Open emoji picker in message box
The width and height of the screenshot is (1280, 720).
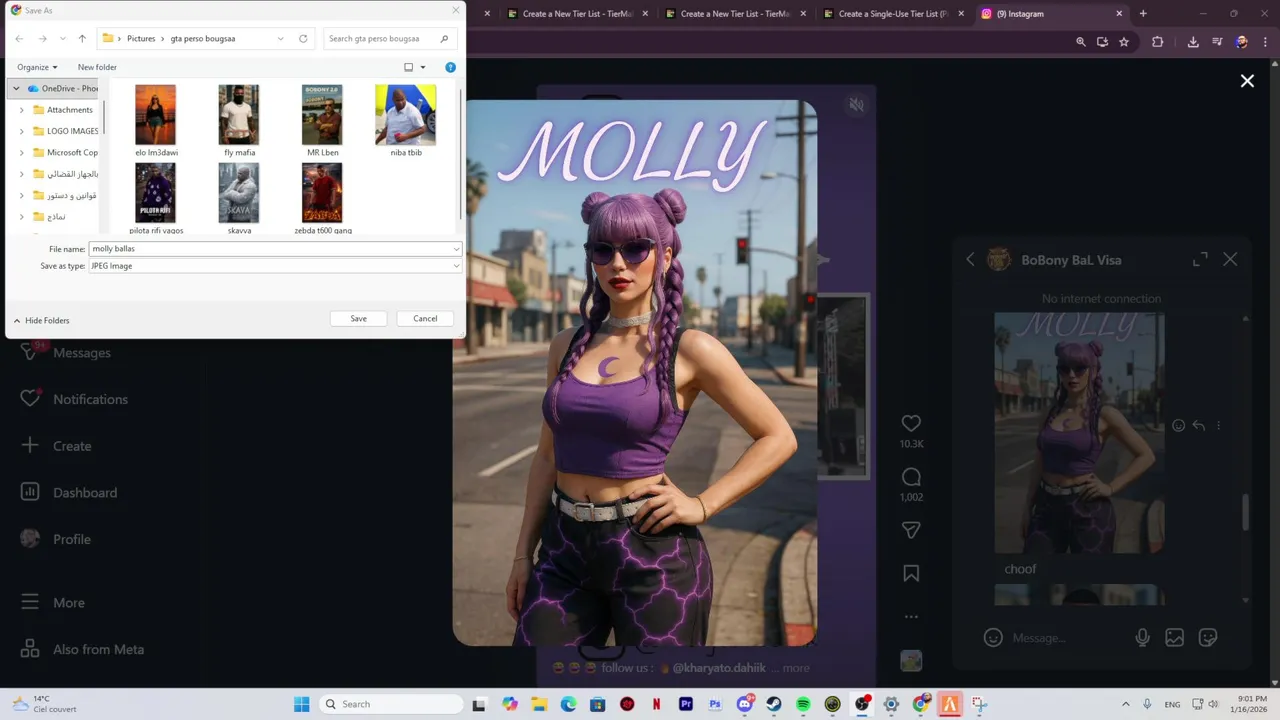point(993,637)
